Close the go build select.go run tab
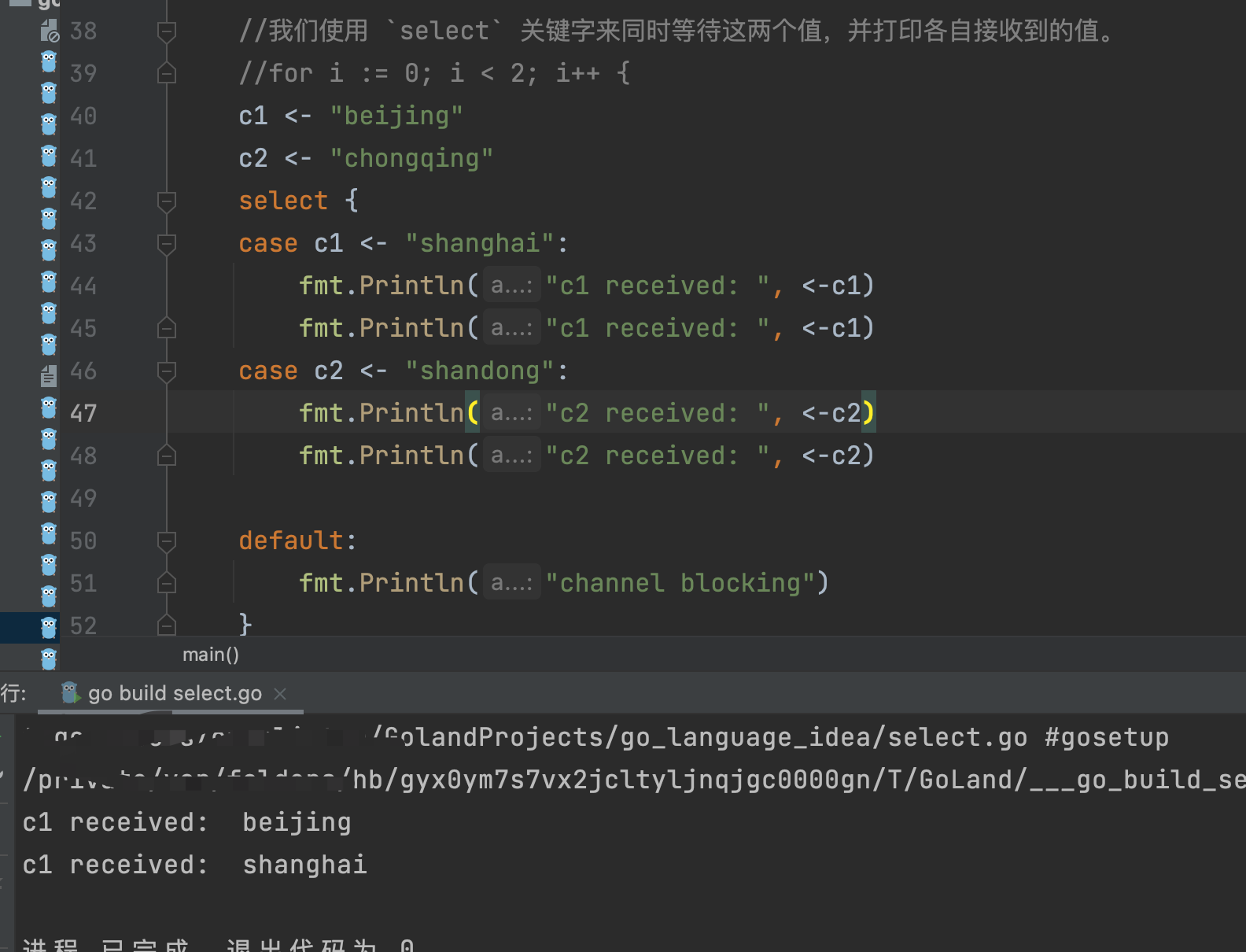Image resolution: width=1246 pixels, height=952 pixels. coord(280,693)
